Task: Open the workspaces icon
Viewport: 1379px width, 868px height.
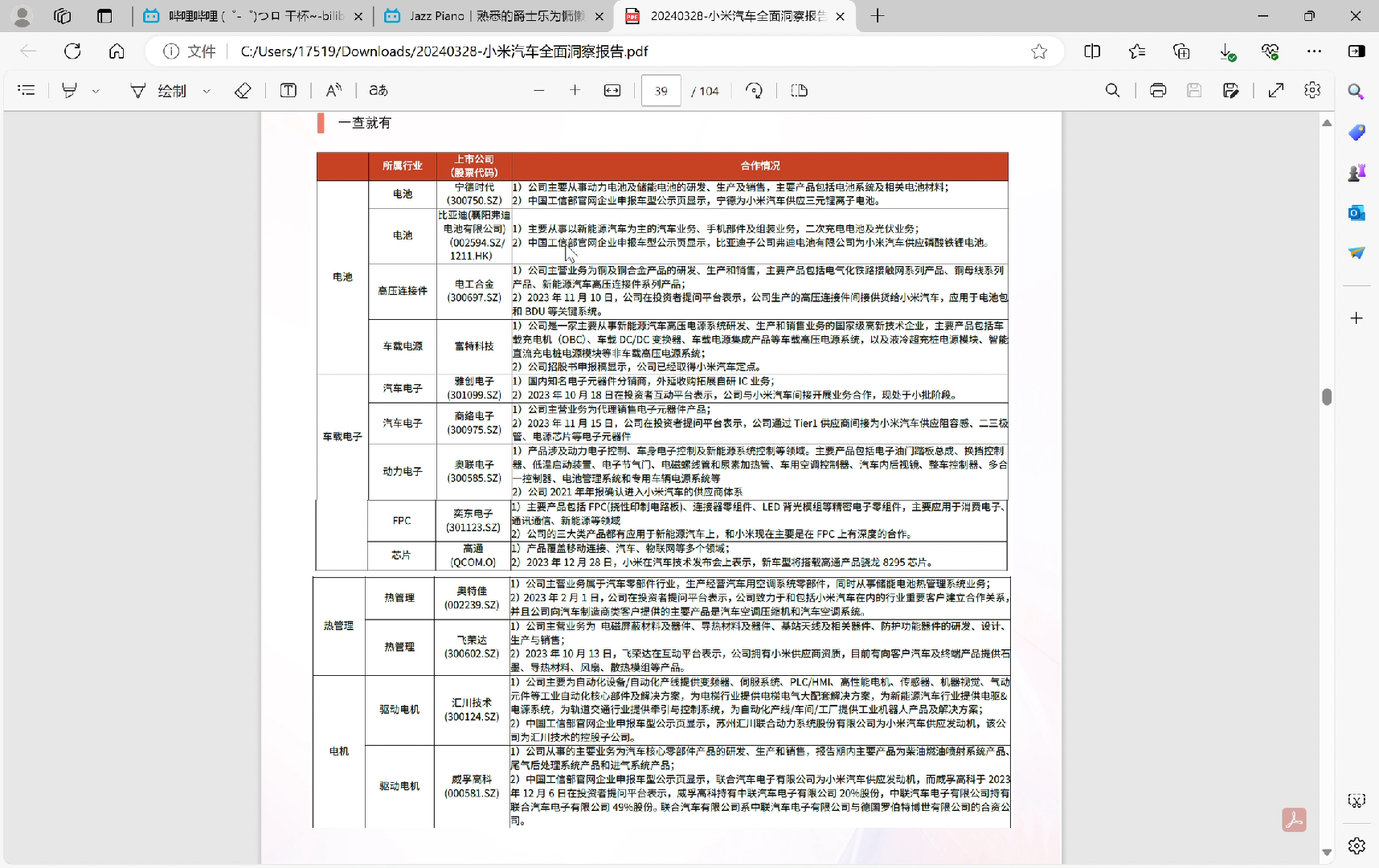Action: point(62,16)
